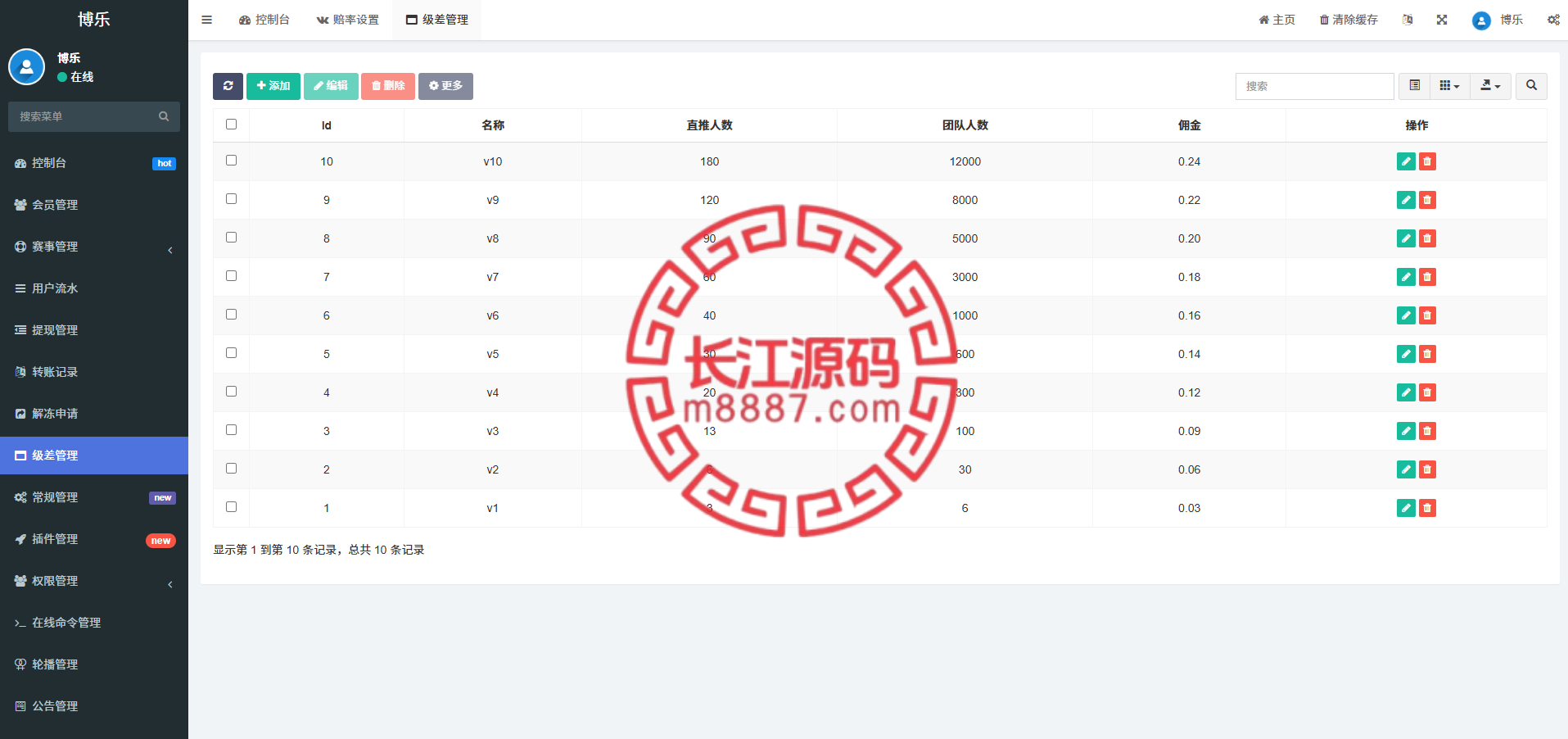
Task: Click the refresh table icon button
Action: pyautogui.click(x=228, y=86)
